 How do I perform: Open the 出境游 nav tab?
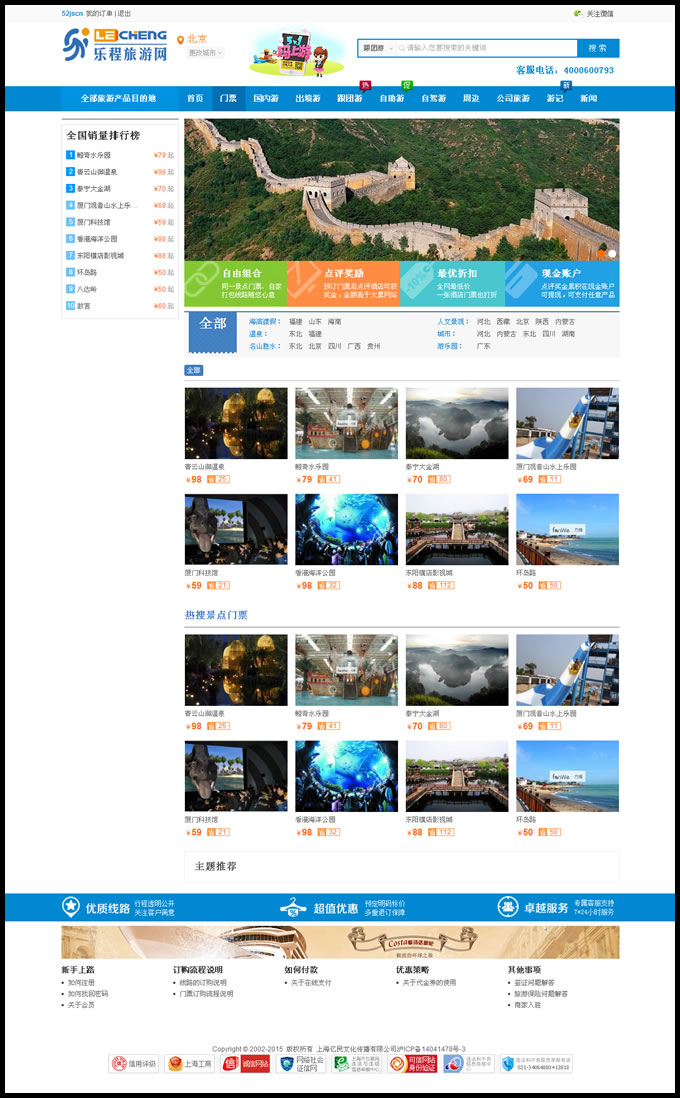pos(308,98)
